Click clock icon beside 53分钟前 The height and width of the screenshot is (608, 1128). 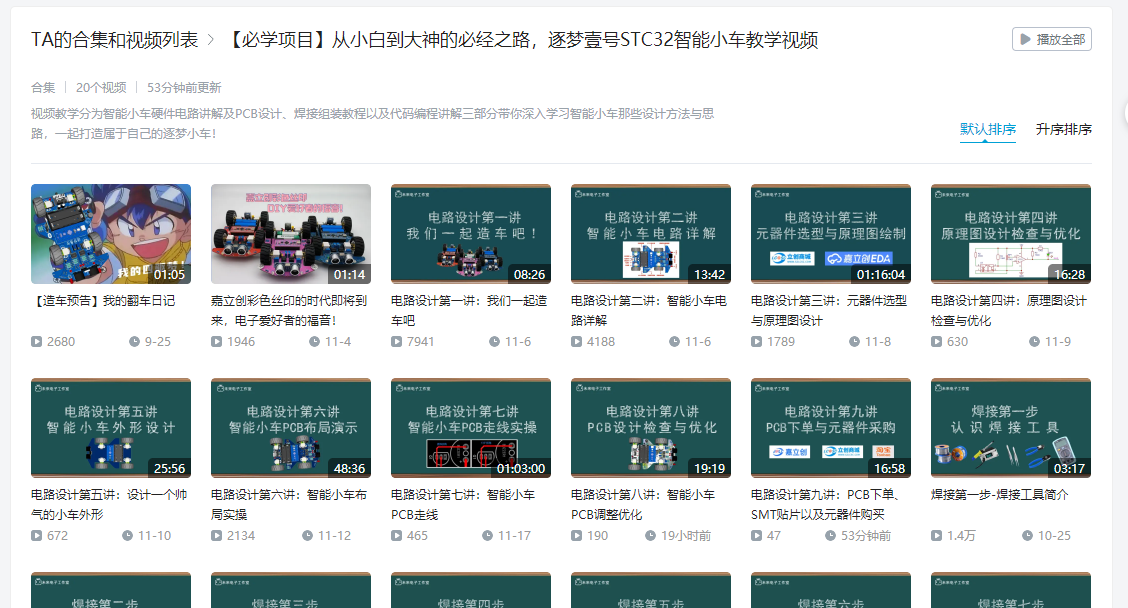pos(830,536)
